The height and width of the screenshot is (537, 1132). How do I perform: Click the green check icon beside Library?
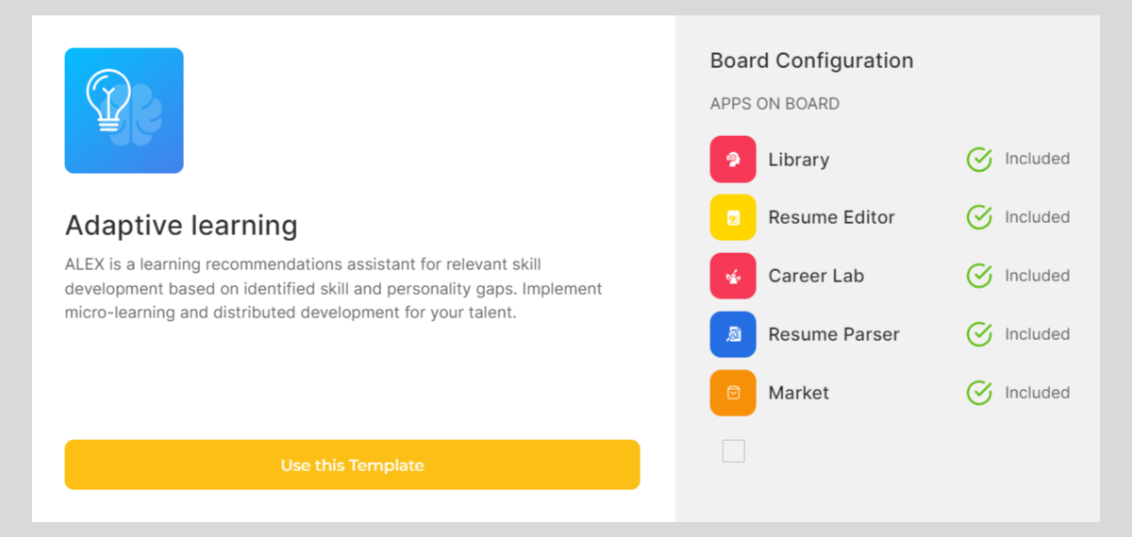[979, 159]
